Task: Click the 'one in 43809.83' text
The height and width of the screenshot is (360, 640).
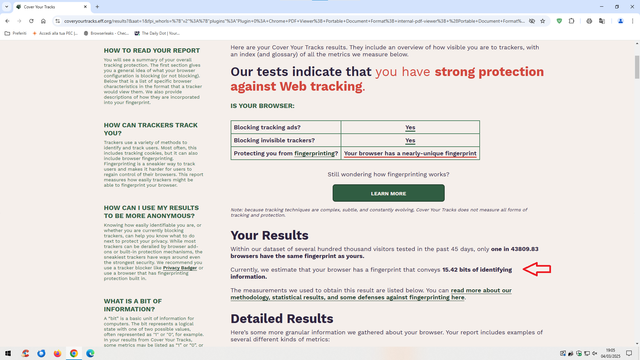Action: [515, 249]
